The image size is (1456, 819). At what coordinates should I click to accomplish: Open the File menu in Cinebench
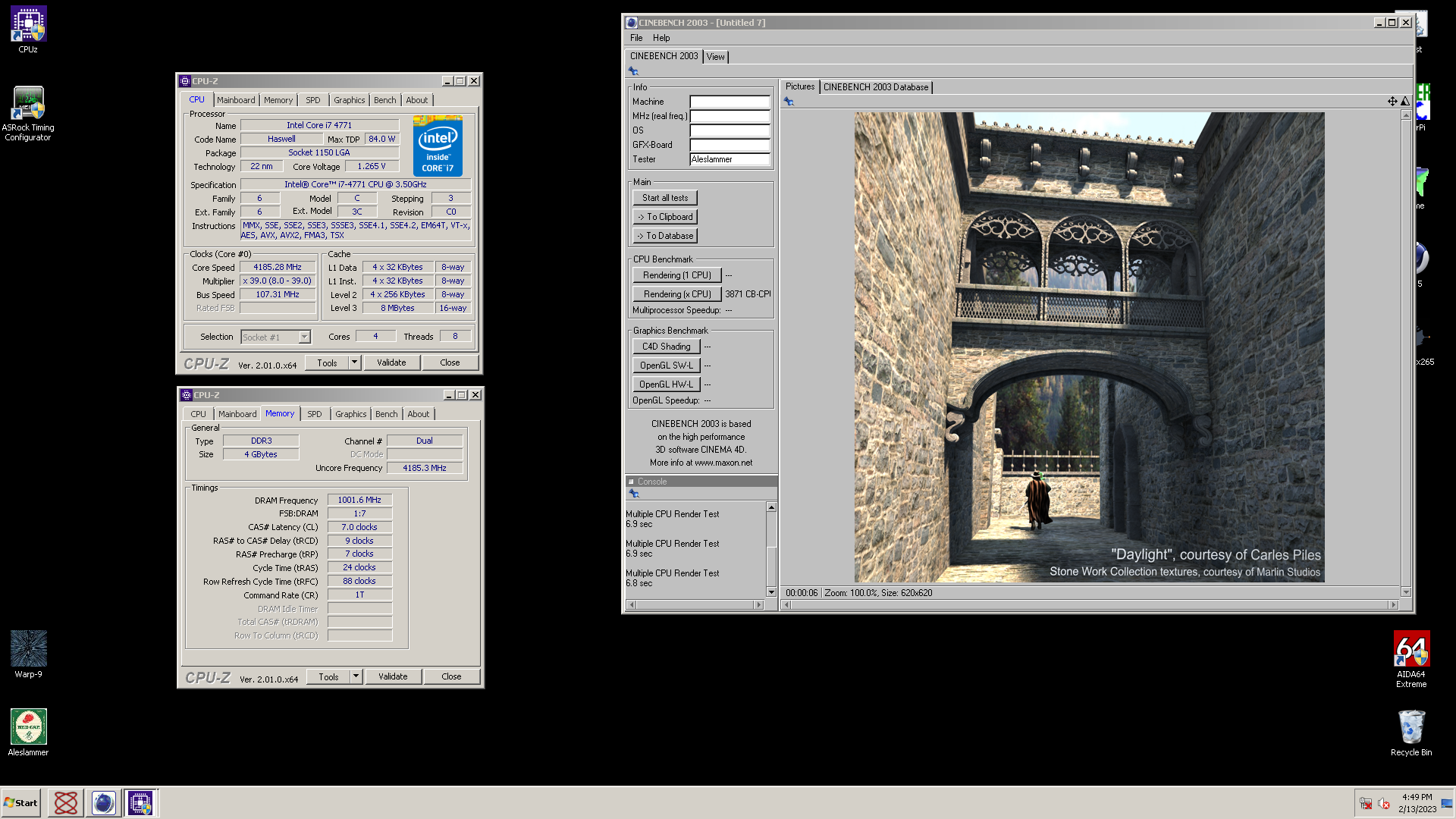pyautogui.click(x=636, y=38)
